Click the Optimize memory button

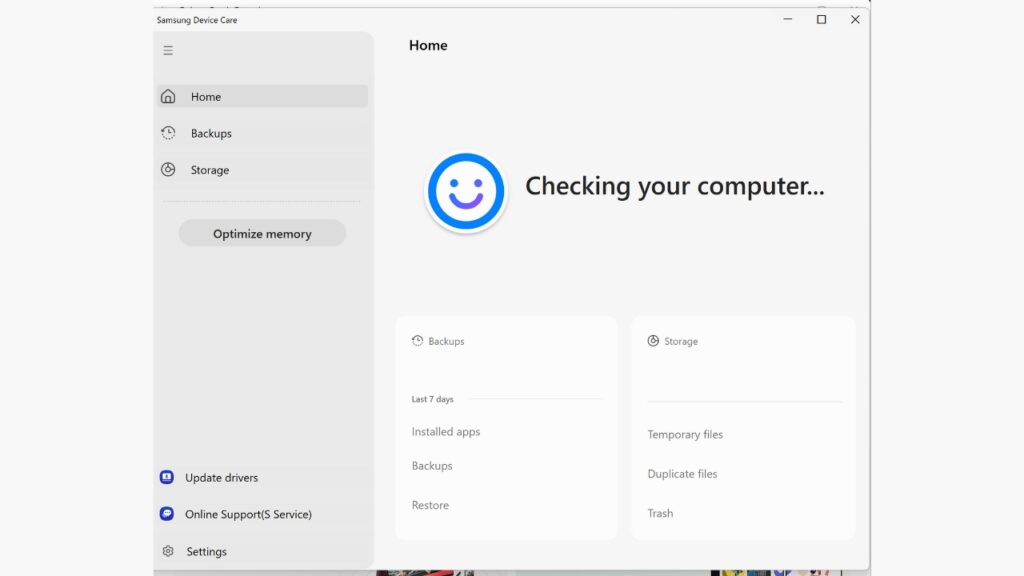coord(263,233)
